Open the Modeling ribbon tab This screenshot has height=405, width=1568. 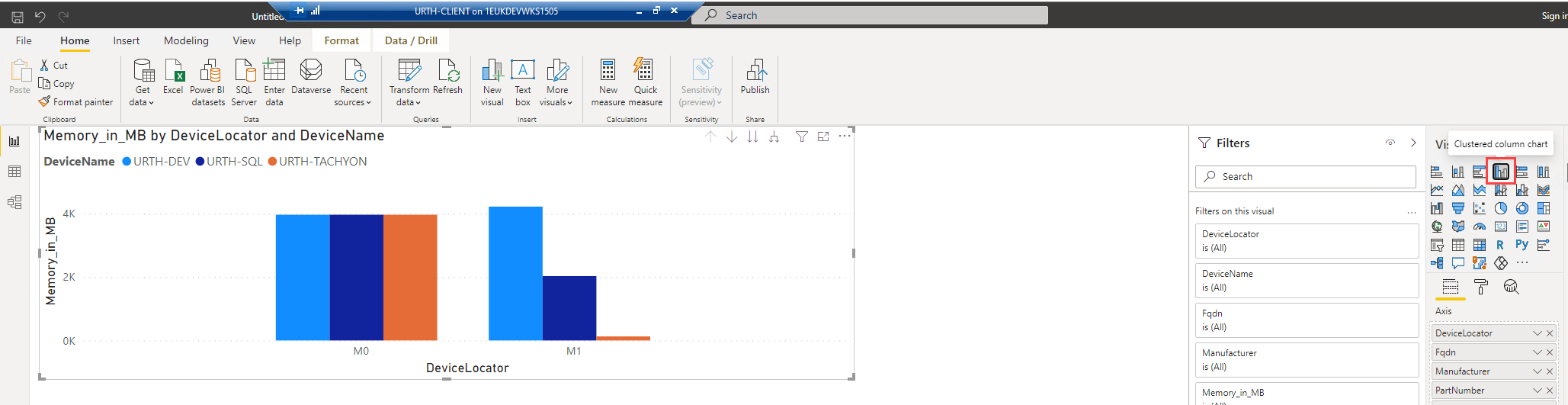tap(186, 40)
